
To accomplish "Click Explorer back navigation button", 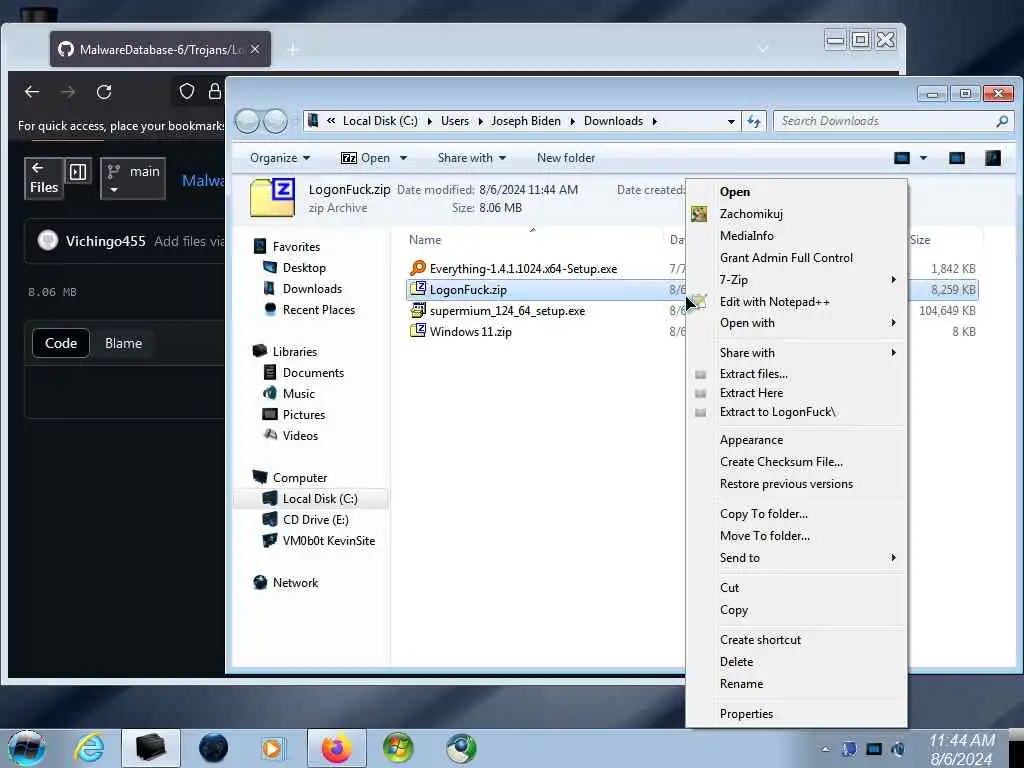I will (x=247, y=121).
